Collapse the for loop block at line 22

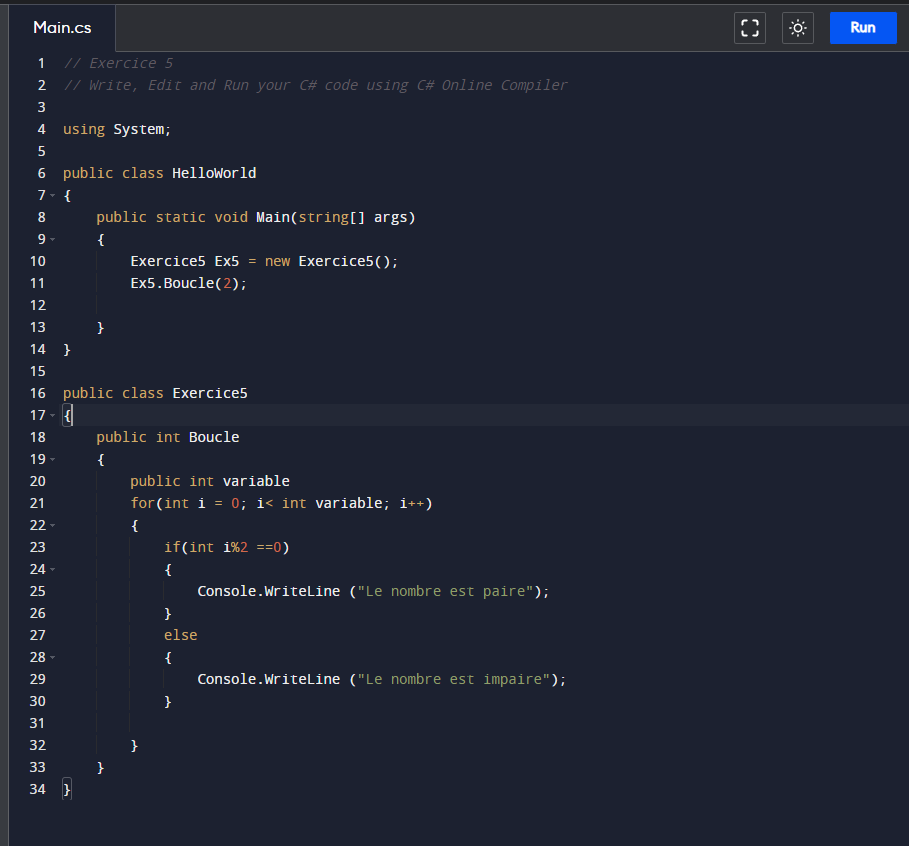52,525
